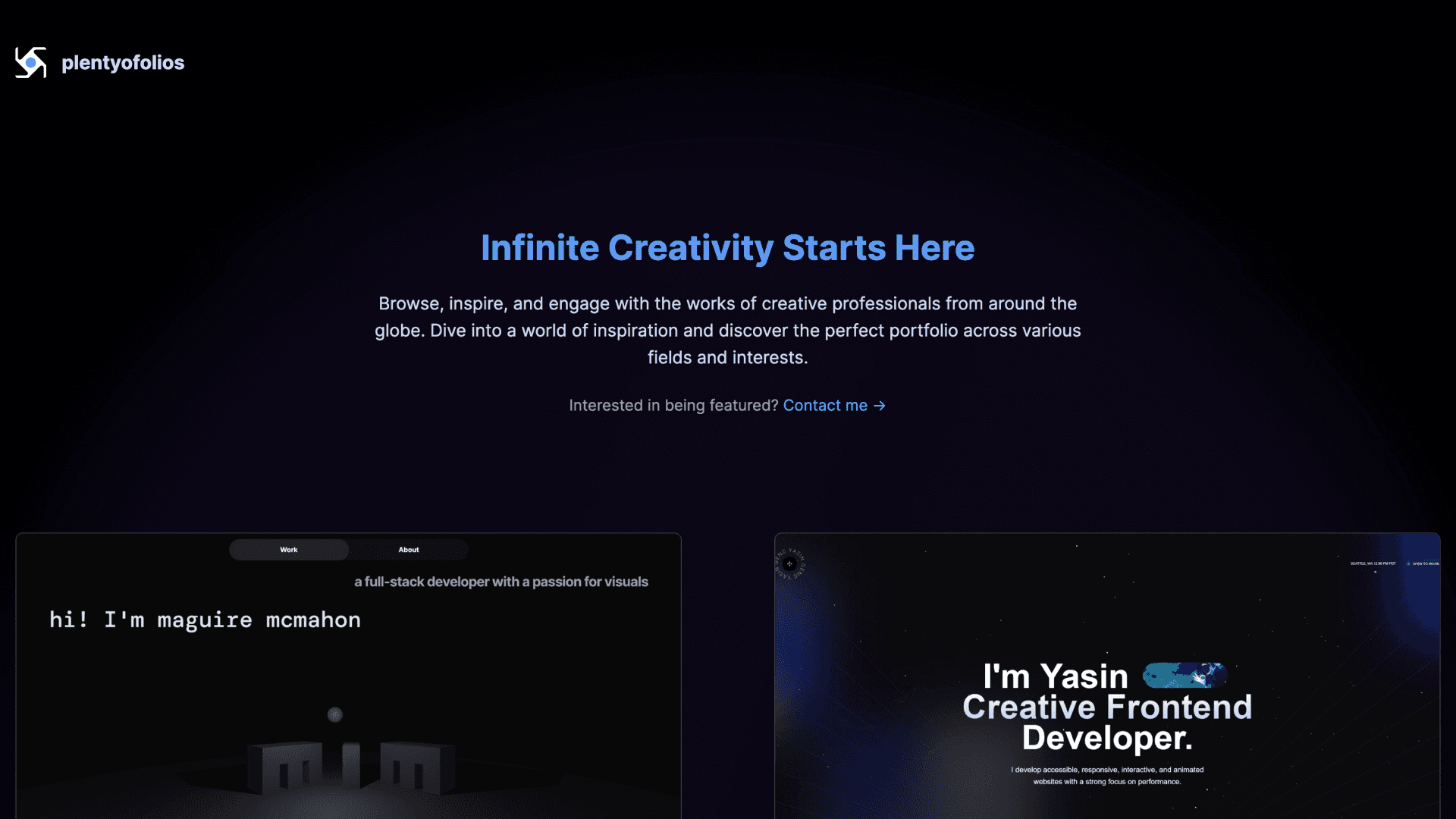
Task: Click the circular Yasin badge icon
Action: (x=789, y=563)
